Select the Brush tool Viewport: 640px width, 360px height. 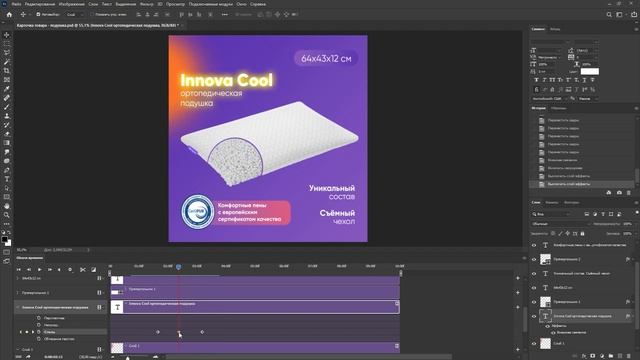(x=7, y=107)
